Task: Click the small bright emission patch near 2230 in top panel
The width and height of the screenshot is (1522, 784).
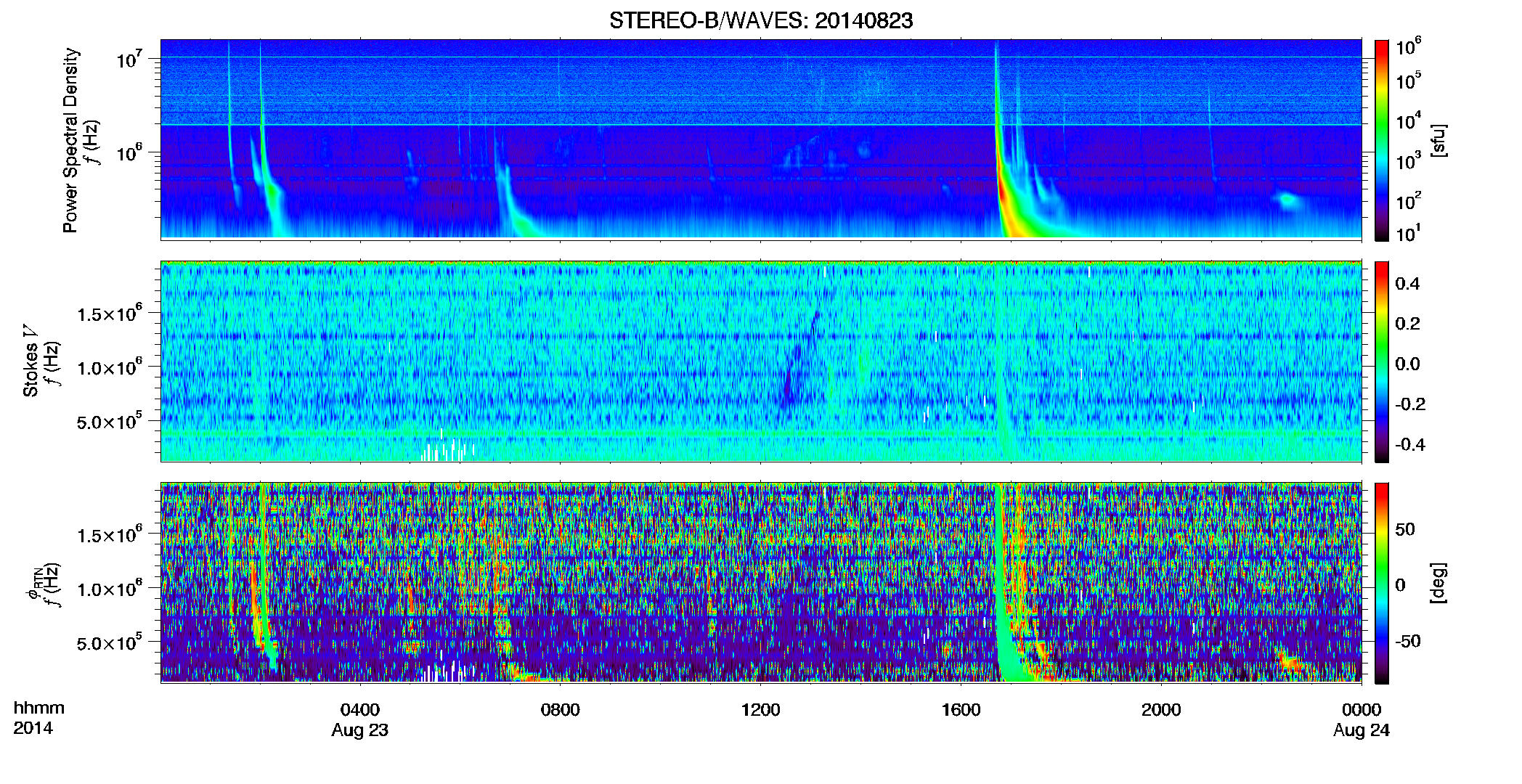Action: 1289,200
